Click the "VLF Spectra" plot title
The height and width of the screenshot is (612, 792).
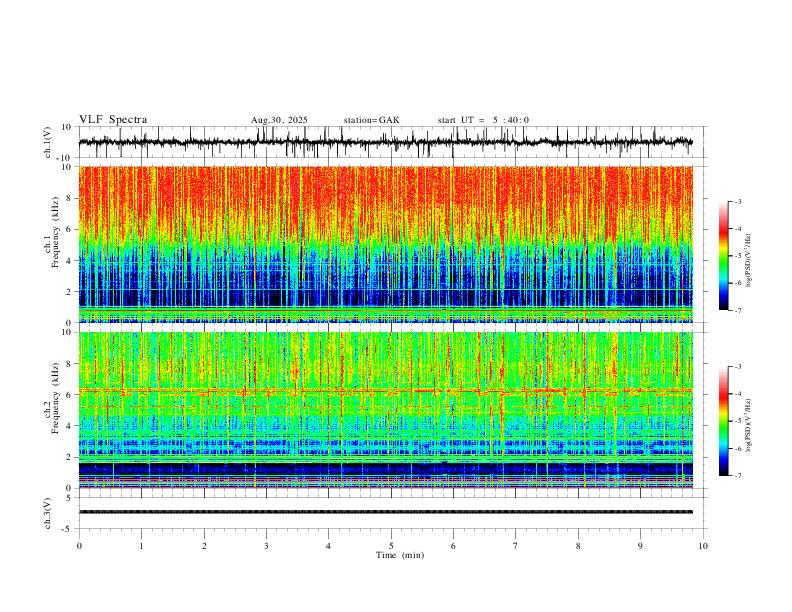(x=113, y=120)
